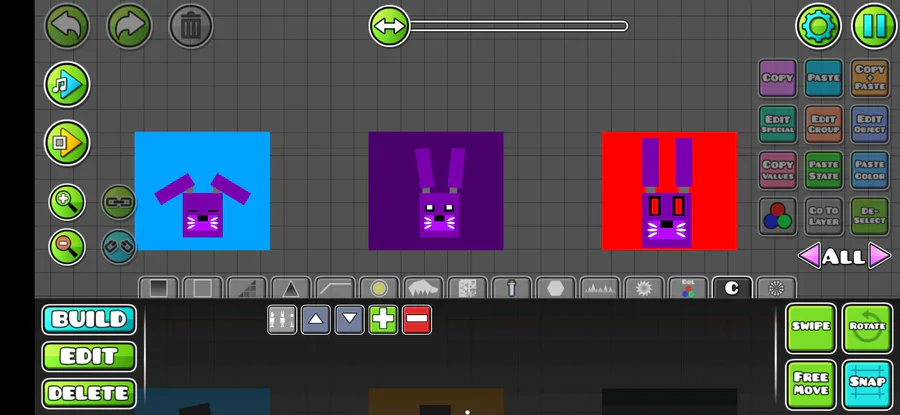The image size is (900, 415).
Task: Open editor settings gear
Action: tap(818, 26)
